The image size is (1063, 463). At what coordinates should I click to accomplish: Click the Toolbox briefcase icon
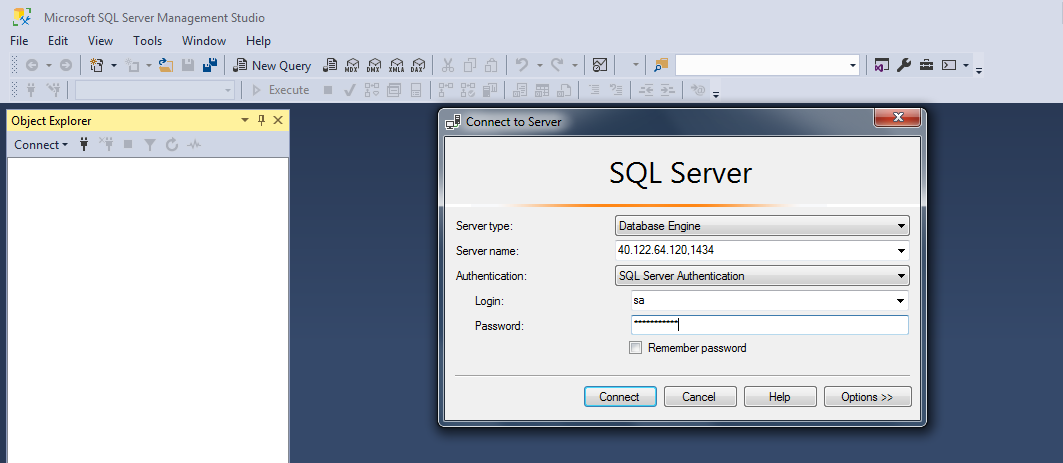pos(926,65)
